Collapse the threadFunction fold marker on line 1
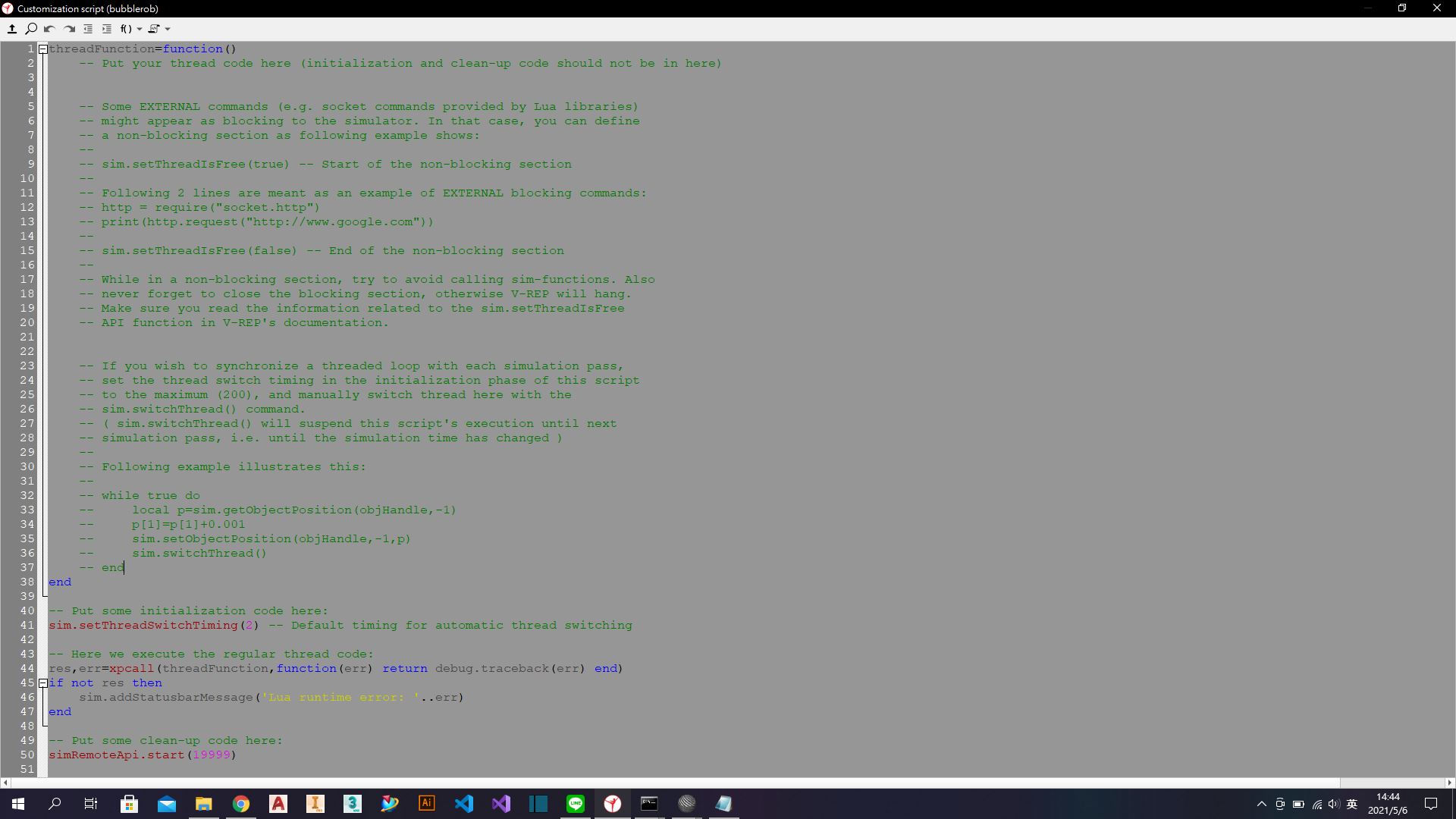 tap(43, 49)
